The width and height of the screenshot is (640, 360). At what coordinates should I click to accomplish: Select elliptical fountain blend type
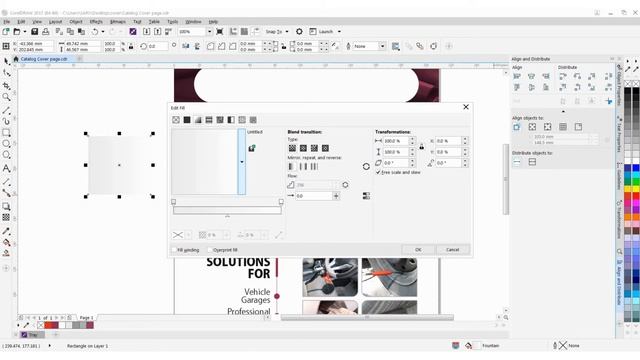[303, 148]
